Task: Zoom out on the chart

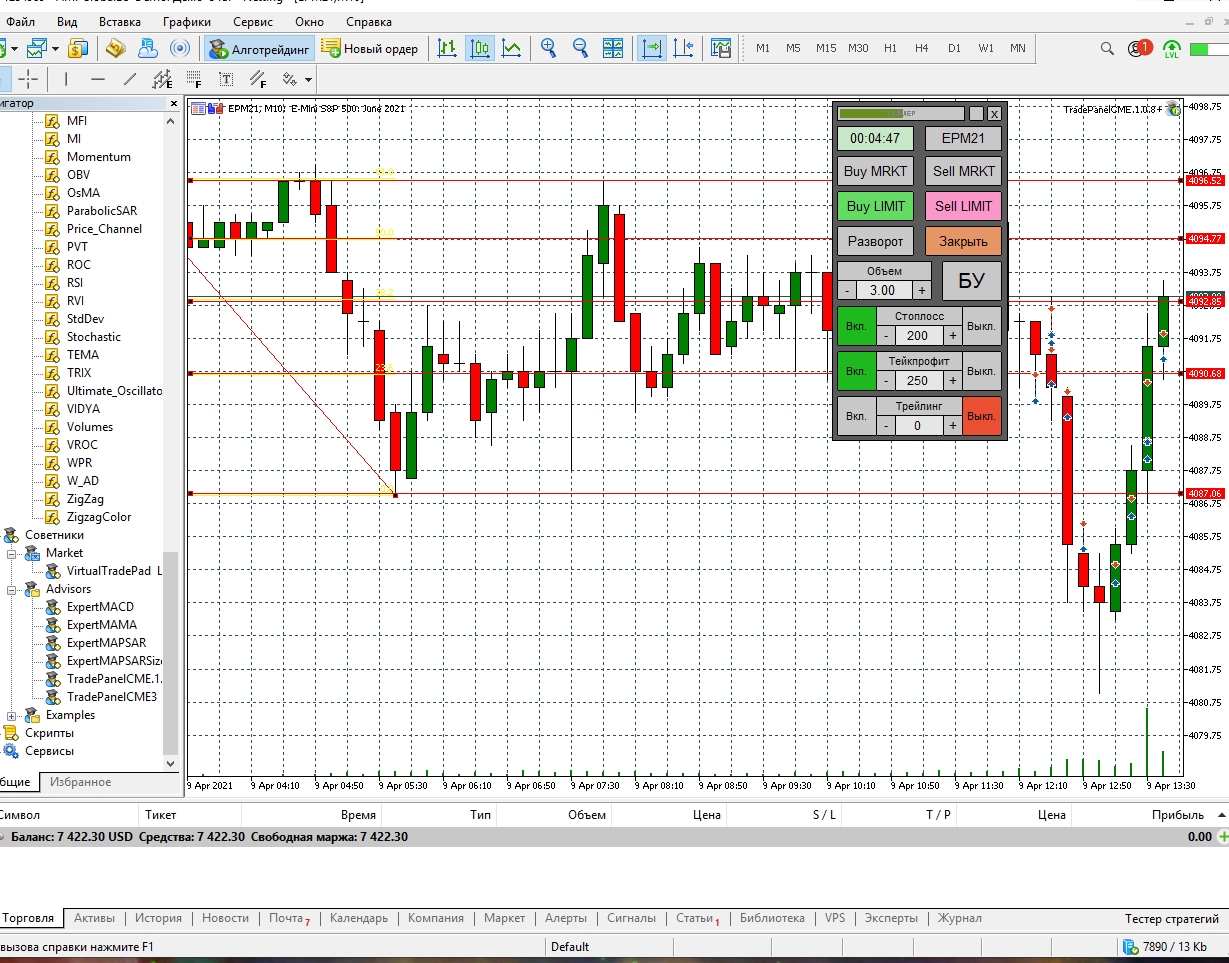Action: [x=580, y=48]
